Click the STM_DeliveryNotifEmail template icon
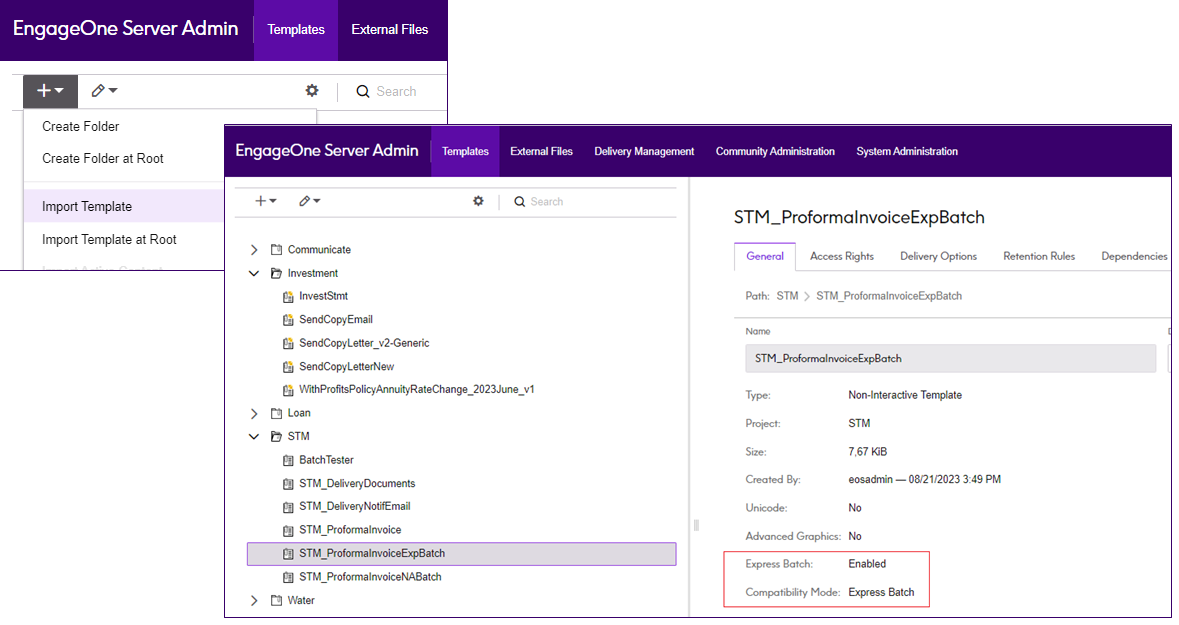The width and height of the screenshot is (1179, 625). 288,507
